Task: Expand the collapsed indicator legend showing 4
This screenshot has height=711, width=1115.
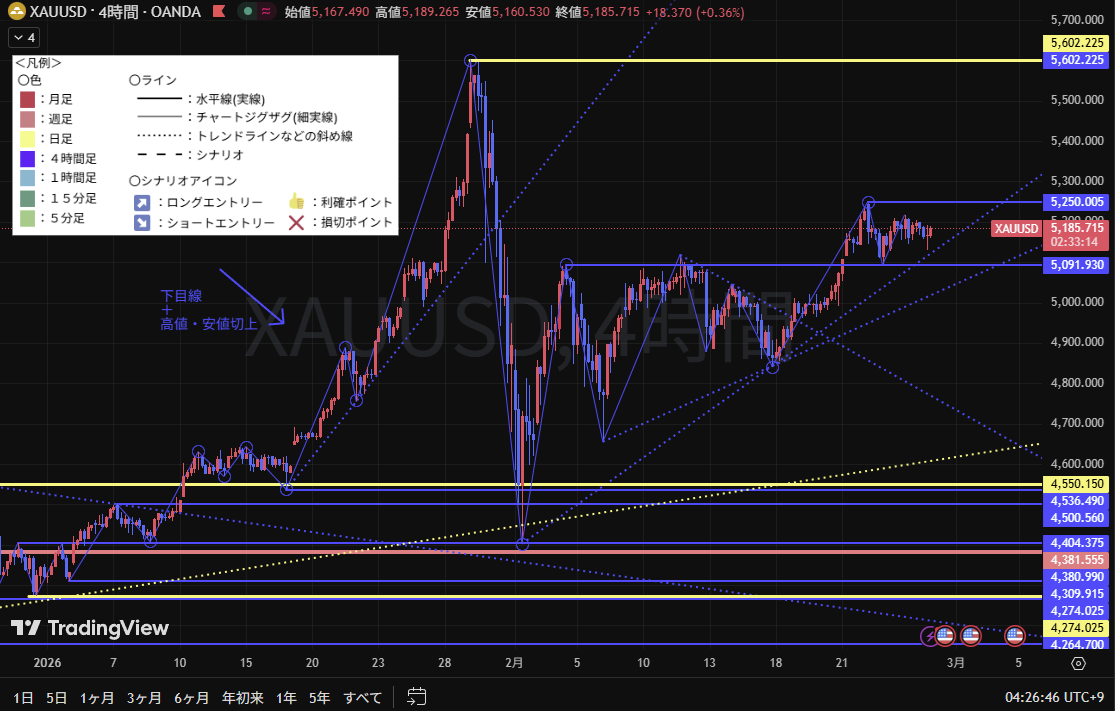Action: [x=23, y=38]
